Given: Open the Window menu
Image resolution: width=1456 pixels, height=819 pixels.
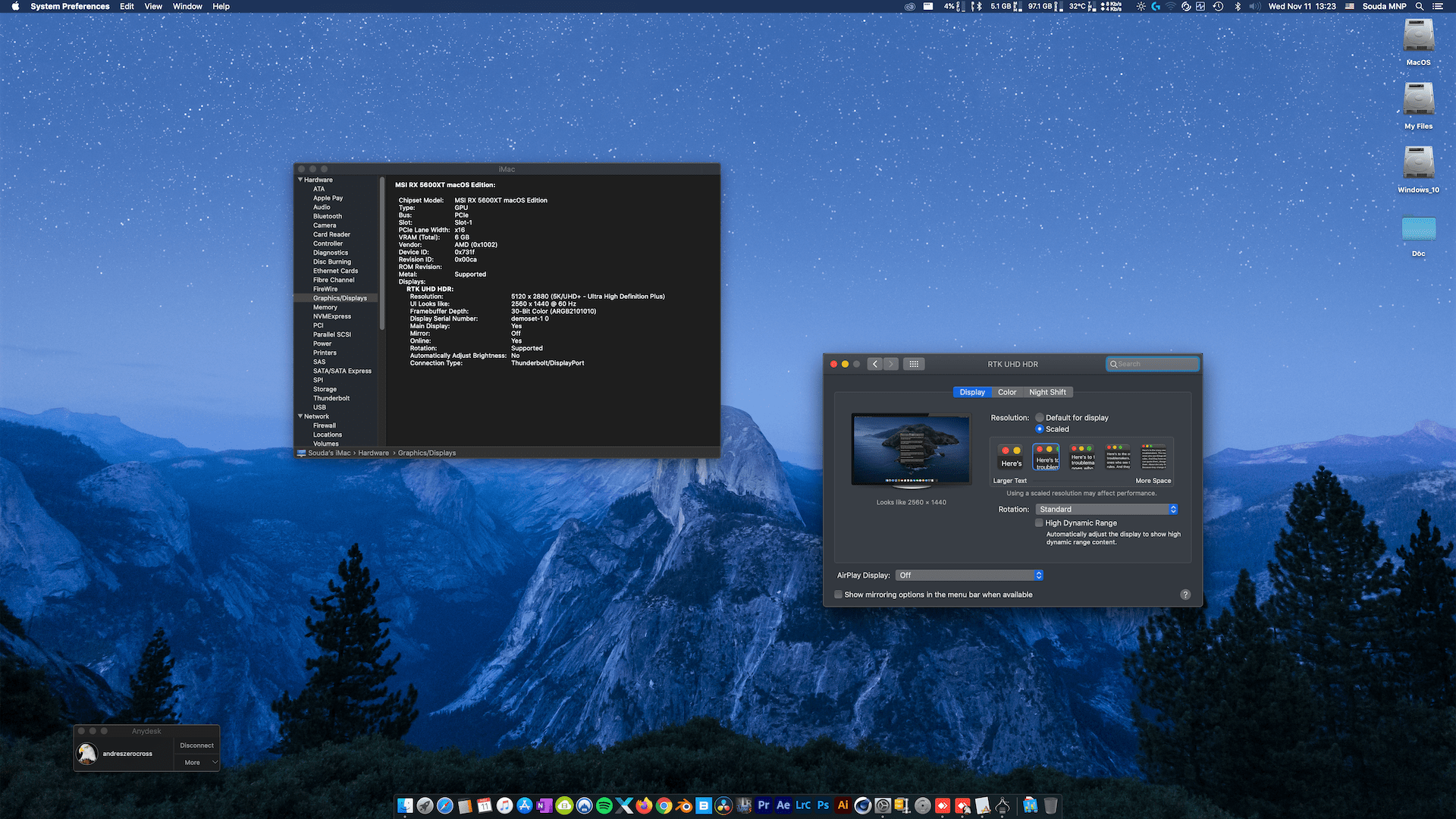Looking at the screenshot, I should click(187, 6).
